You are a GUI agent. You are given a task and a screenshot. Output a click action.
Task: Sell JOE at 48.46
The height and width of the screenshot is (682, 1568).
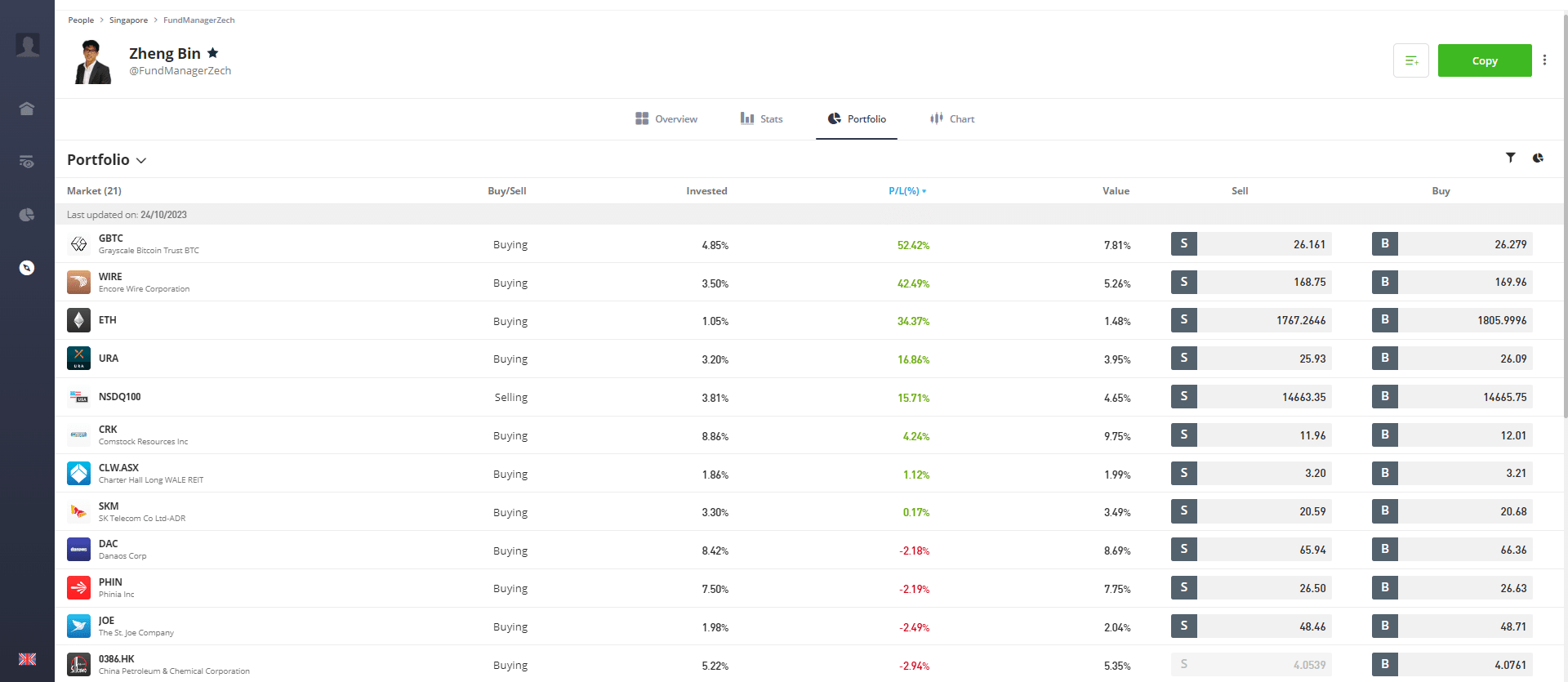click(x=1251, y=626)
